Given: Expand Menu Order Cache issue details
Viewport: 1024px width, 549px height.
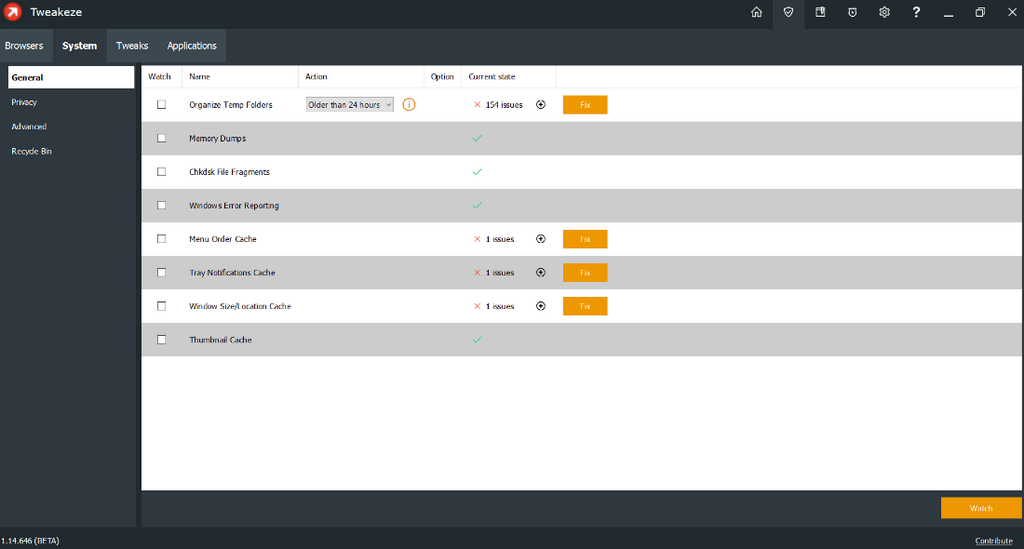Looking at the screenshot, I should pos(541,239).
